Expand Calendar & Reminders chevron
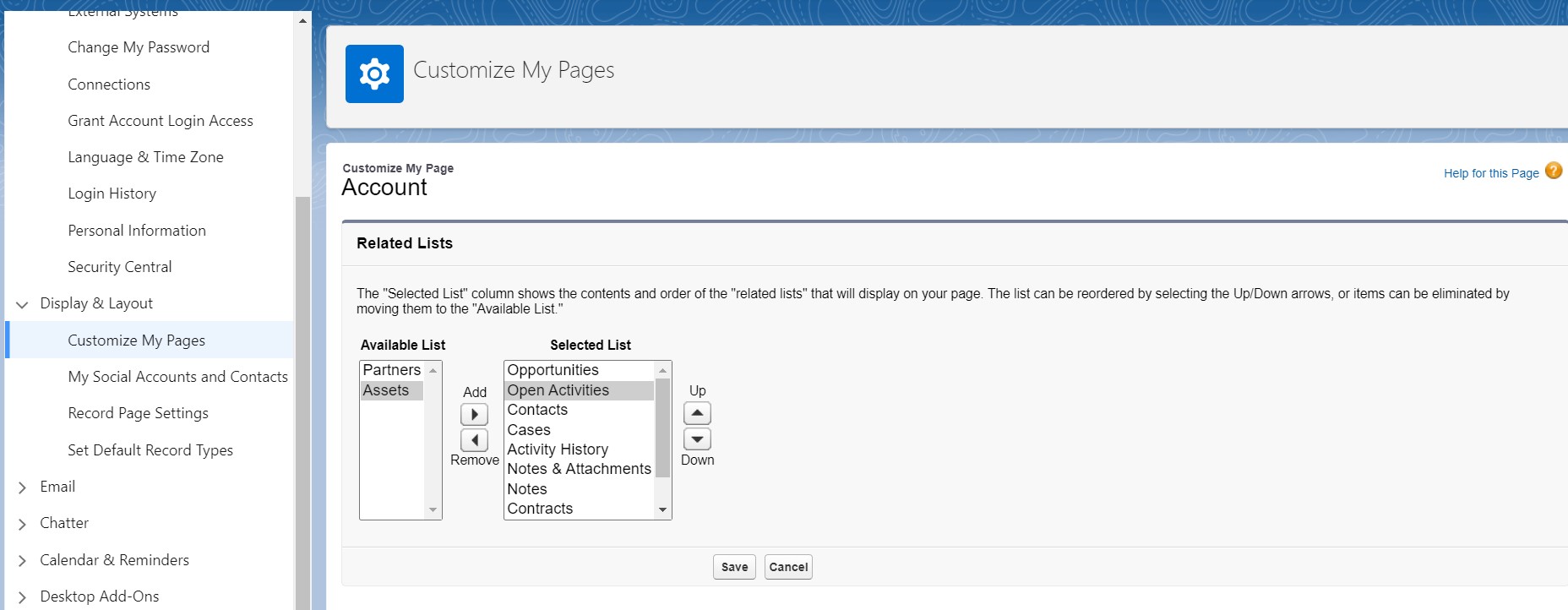This screenshot has height=610, width=1568. coord(22,561)
